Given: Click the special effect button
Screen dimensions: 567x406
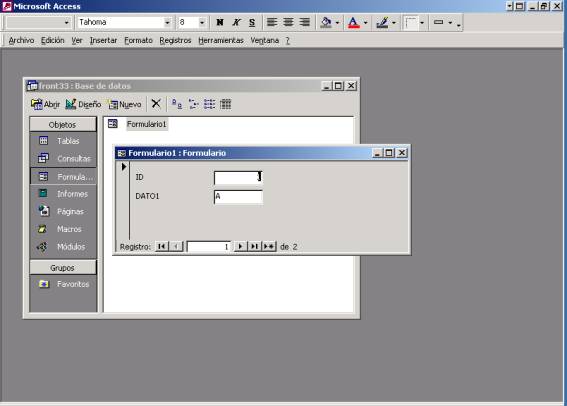Looking at the screenshot, I should (438, 22).
